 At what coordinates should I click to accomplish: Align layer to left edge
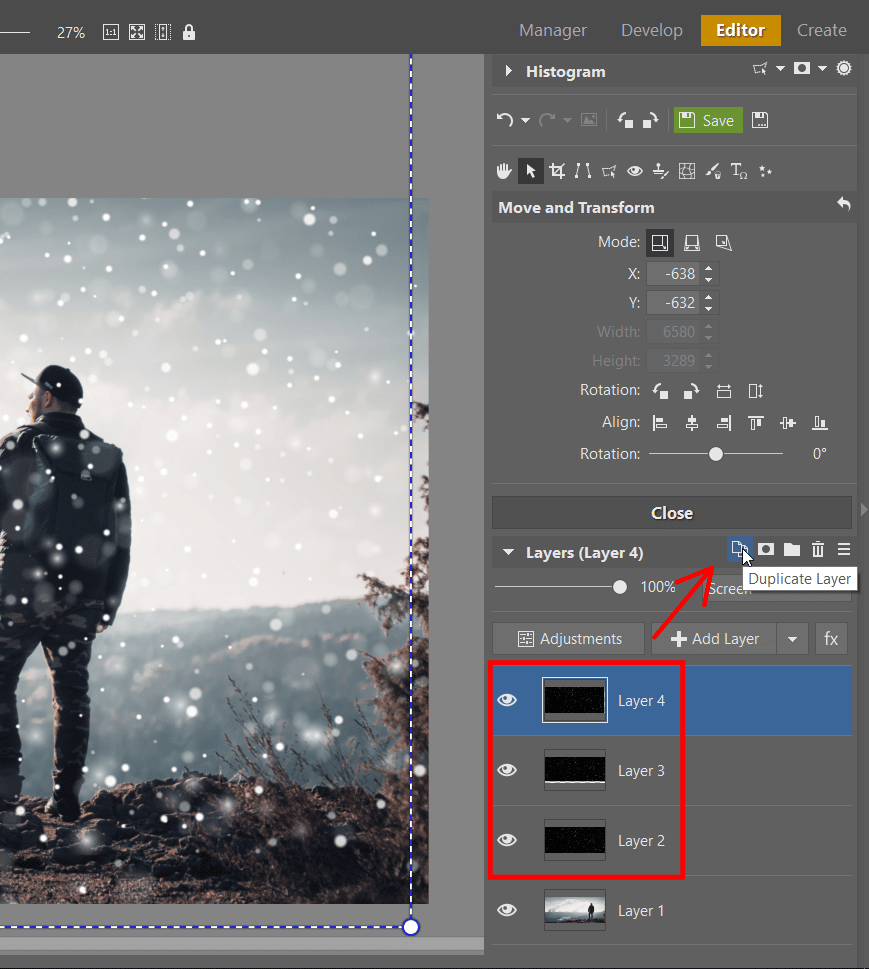point(660,423)
